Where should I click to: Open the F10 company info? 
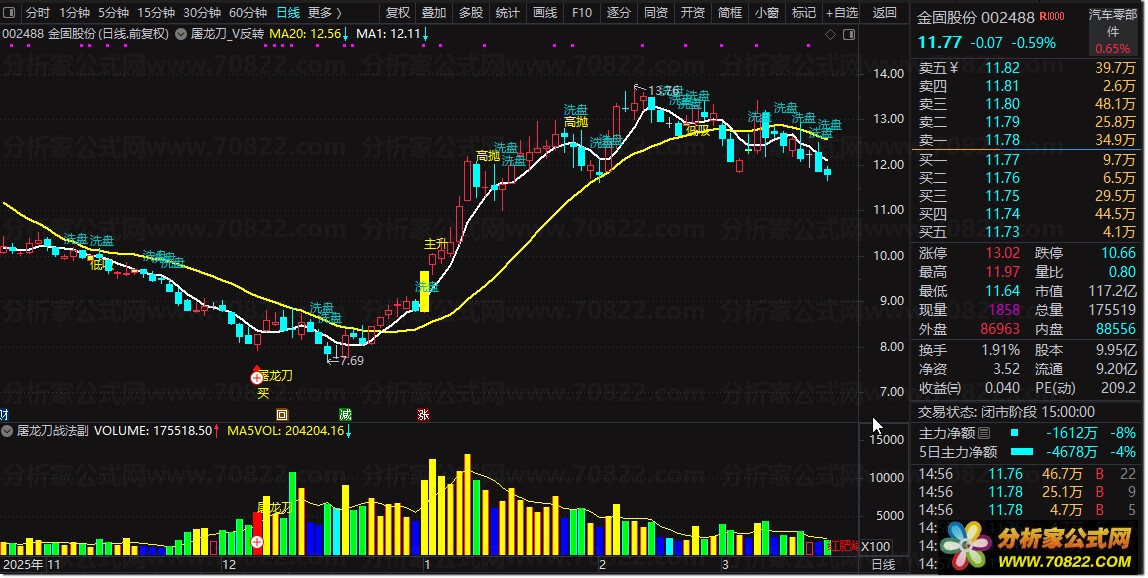[x=582, y=12]
